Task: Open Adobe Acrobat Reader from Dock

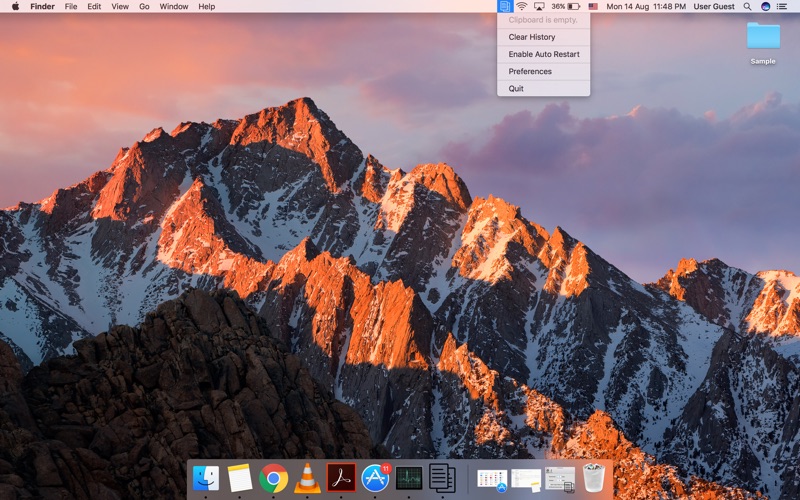Action: (341, 478)
